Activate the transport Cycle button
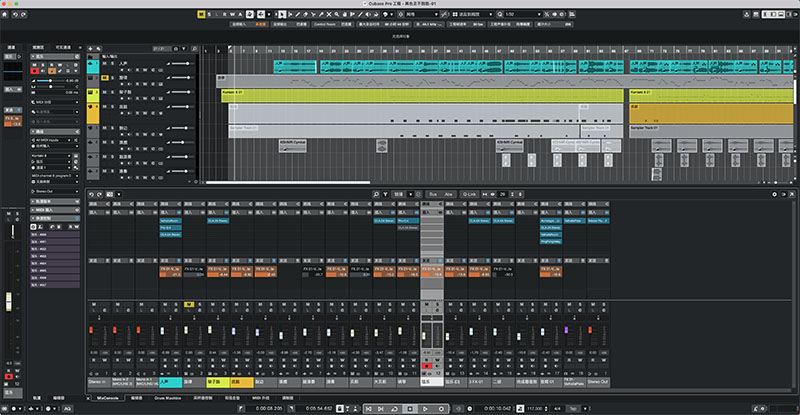 click(395, 409)
